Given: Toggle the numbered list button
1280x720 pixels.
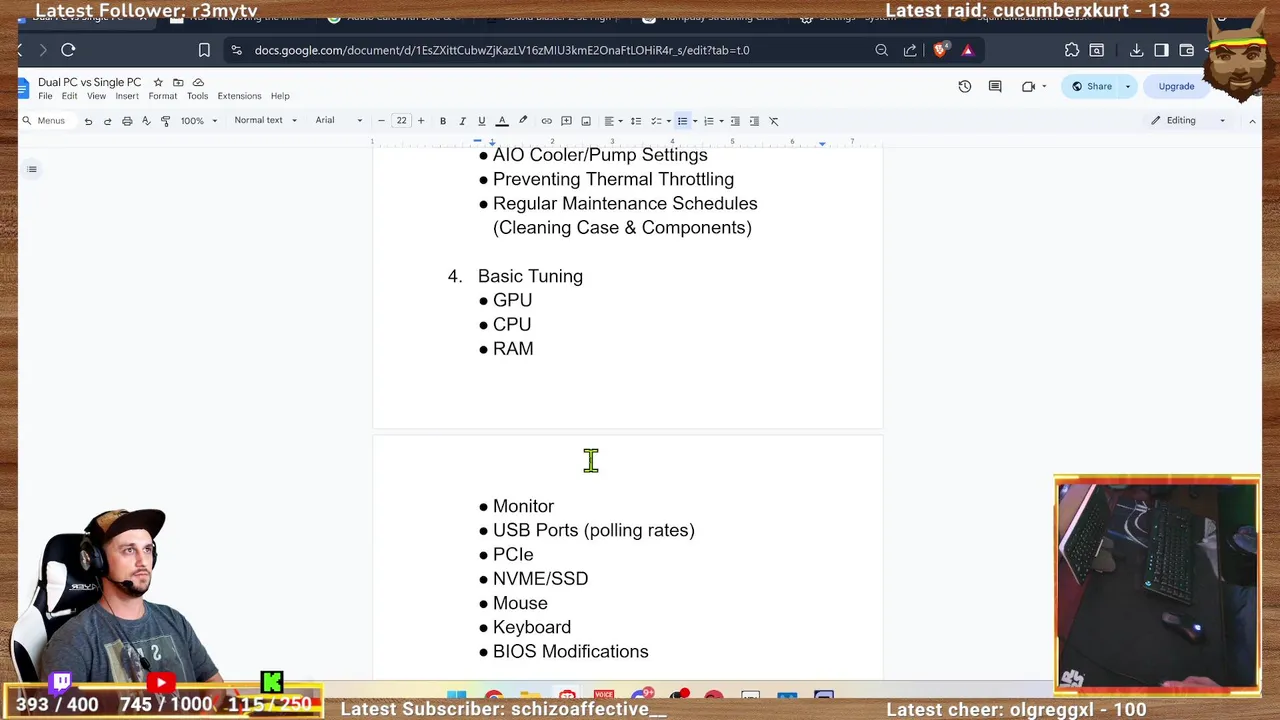Looking at the screenshot, I should pos(709,121).
